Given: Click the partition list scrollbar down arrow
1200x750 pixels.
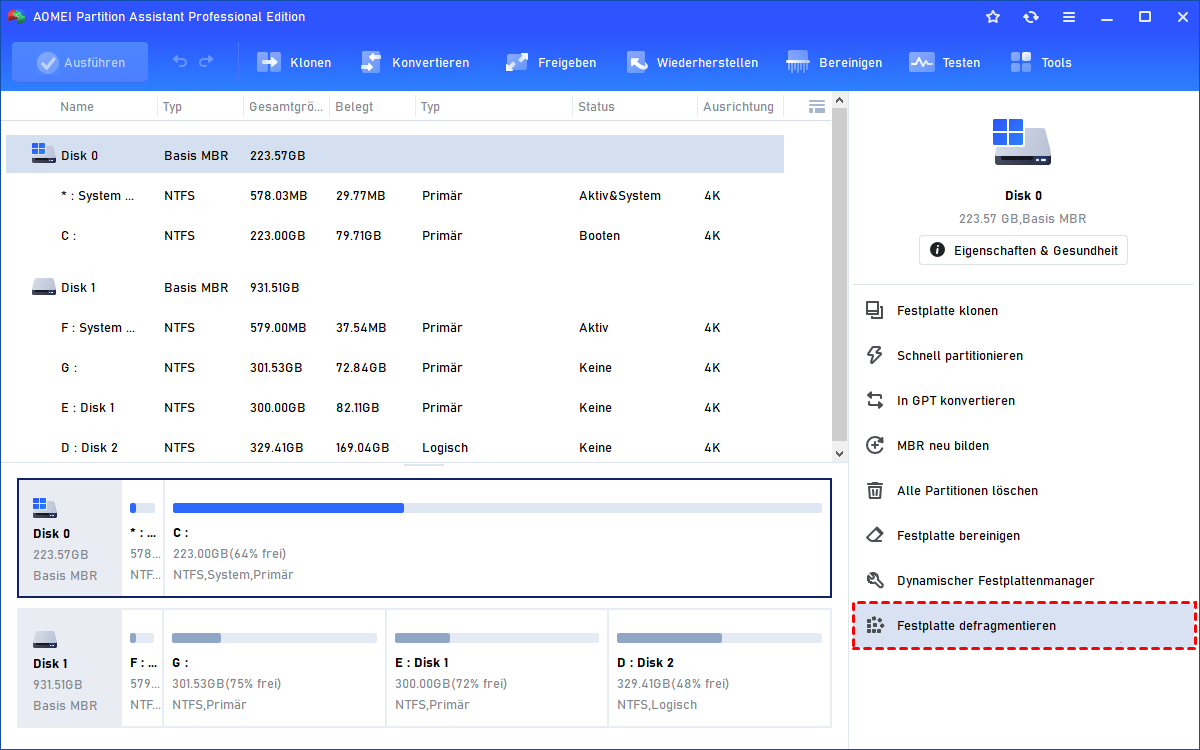Looking at the screenshot, I should (x=840, y=453).
